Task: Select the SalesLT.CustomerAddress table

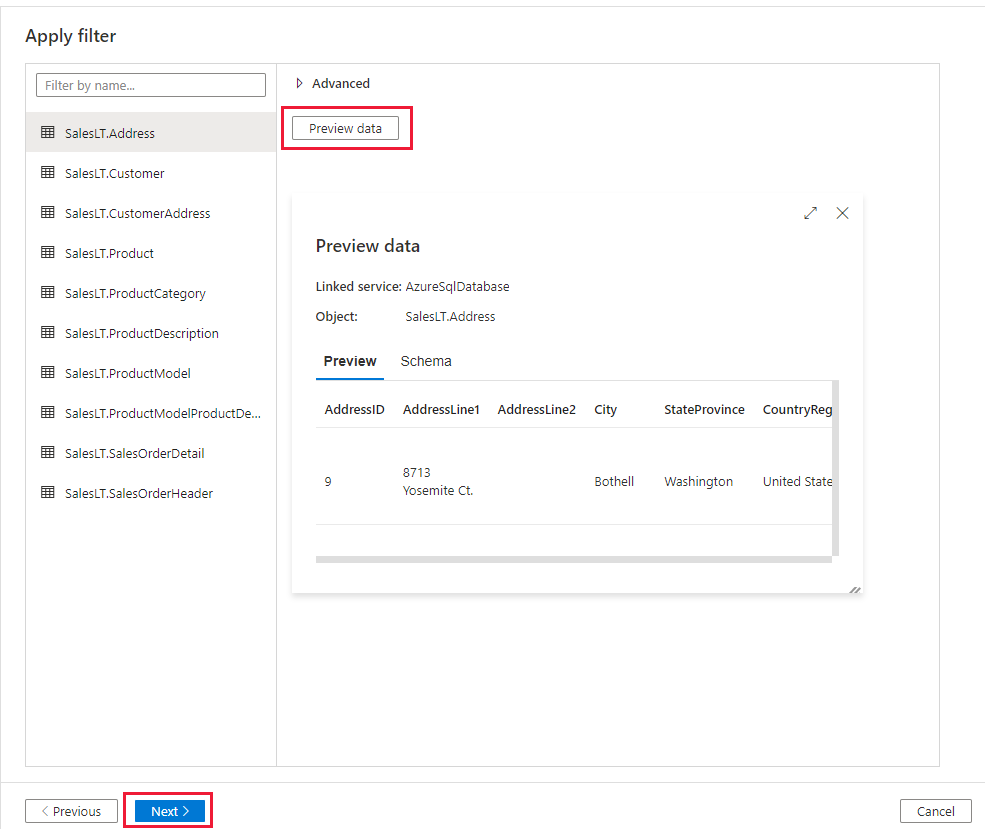Action: pyautogui.click(x=136, y=212)
